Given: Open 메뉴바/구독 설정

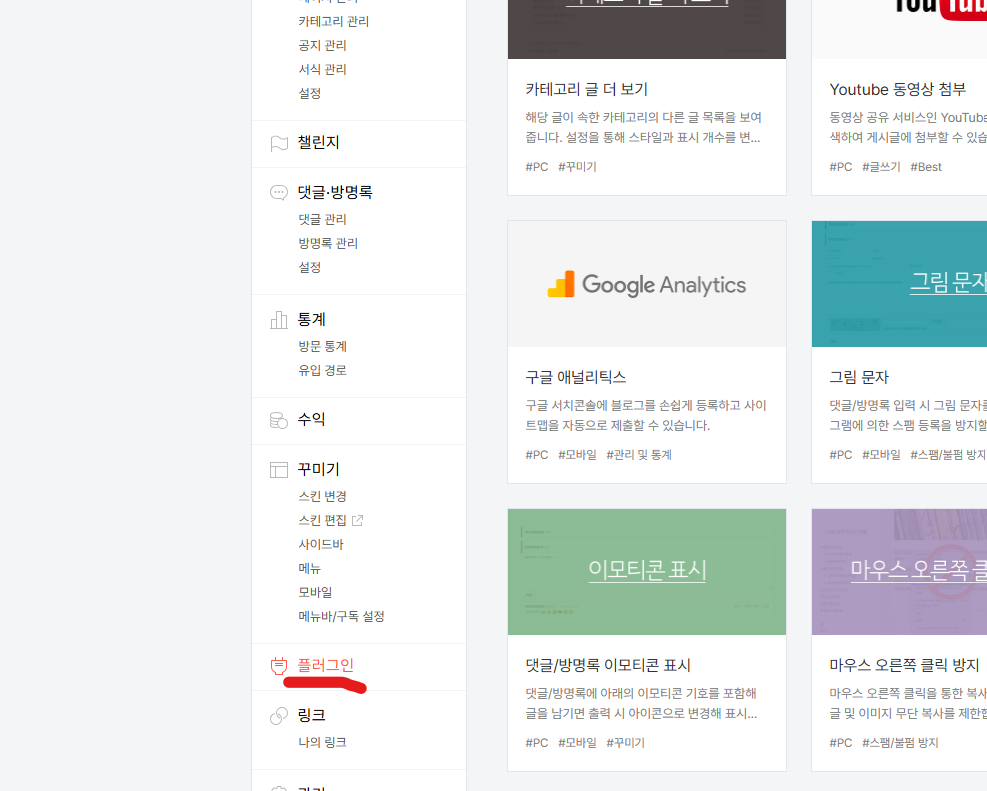Looking at the screenshot, I should 341,615.
